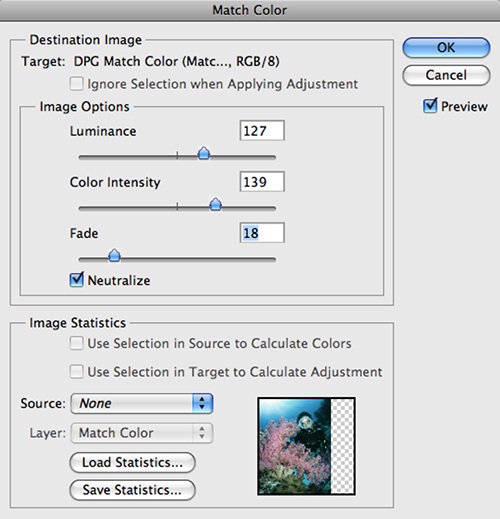
Task: Enable Use Selection in Source to Calculate Colors
Action: coord(76,343)
